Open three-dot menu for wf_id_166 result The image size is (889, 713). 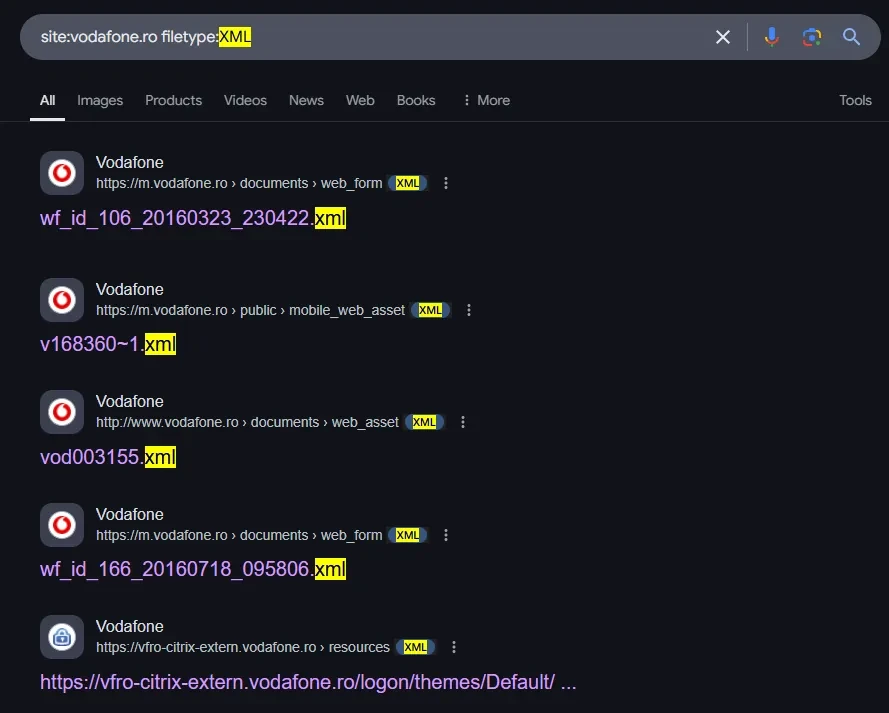446,535
